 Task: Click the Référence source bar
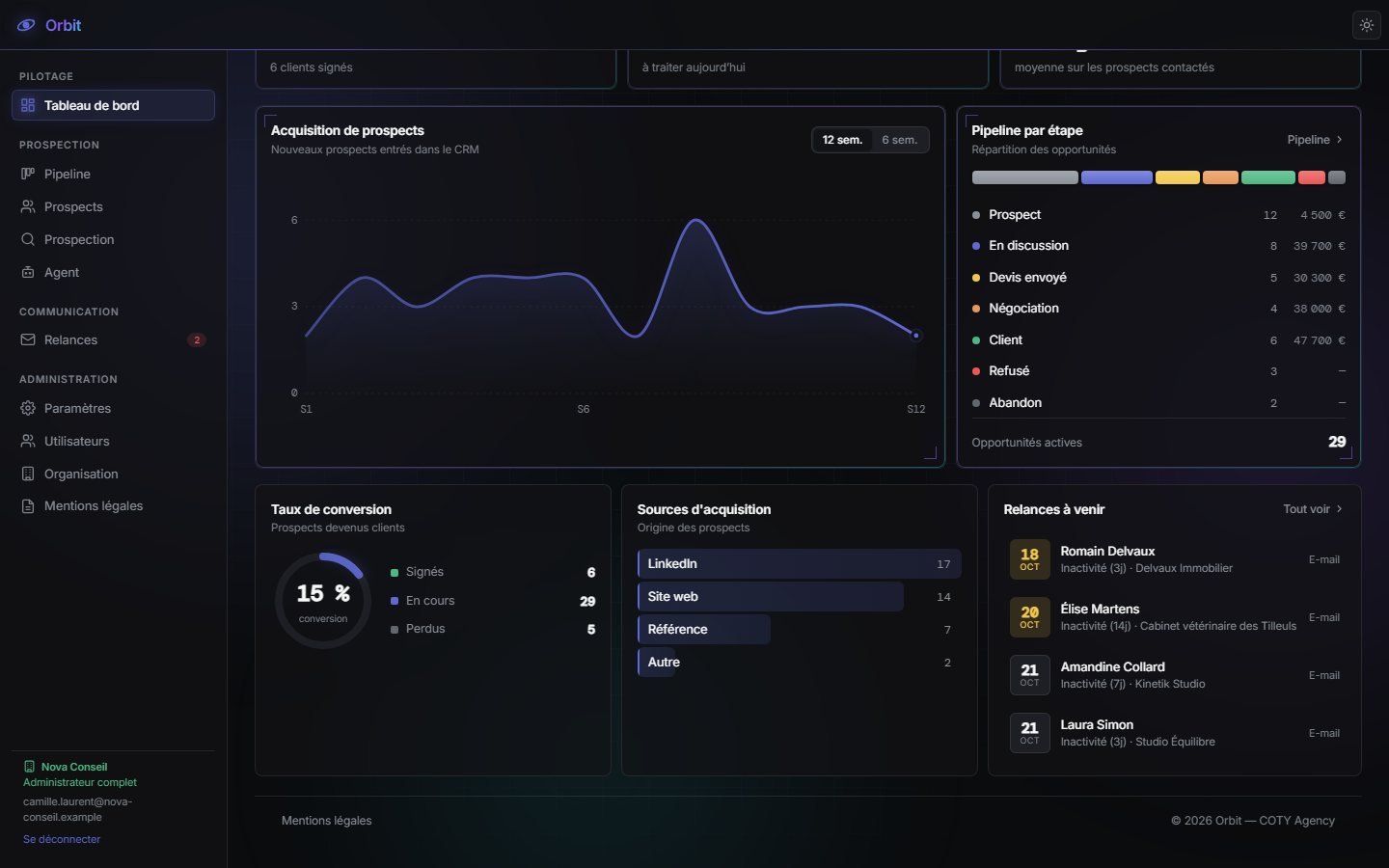point(704,630)
